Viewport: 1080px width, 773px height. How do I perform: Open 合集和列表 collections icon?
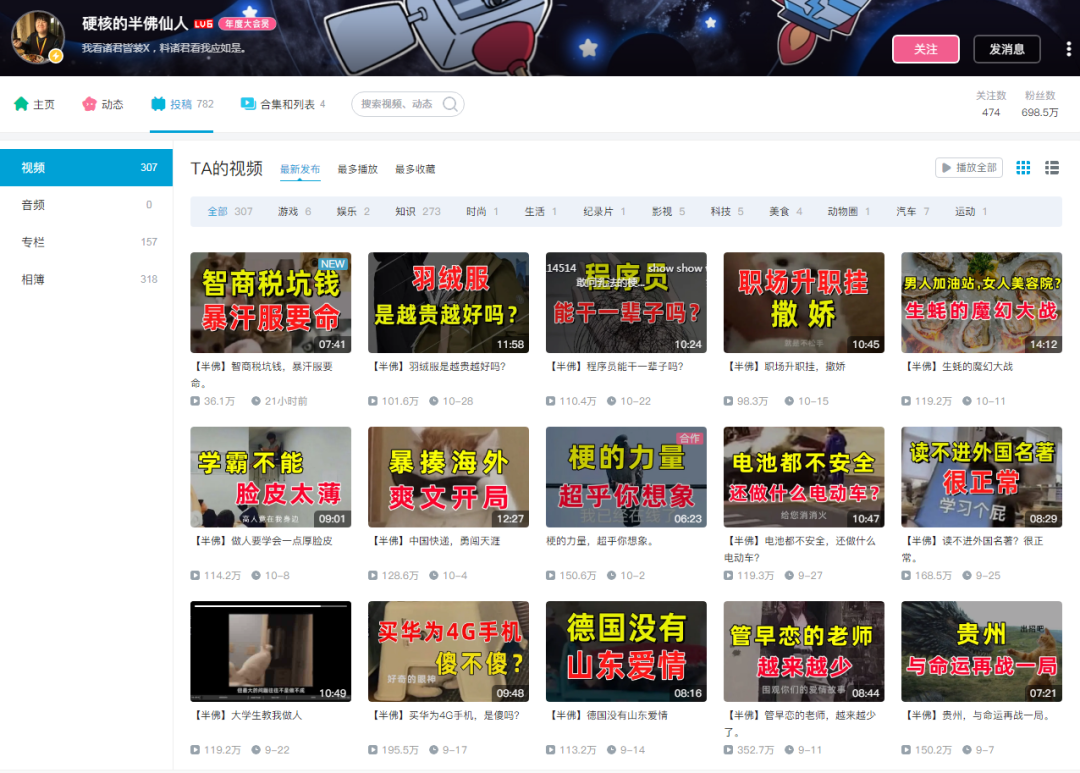(248, 103)
